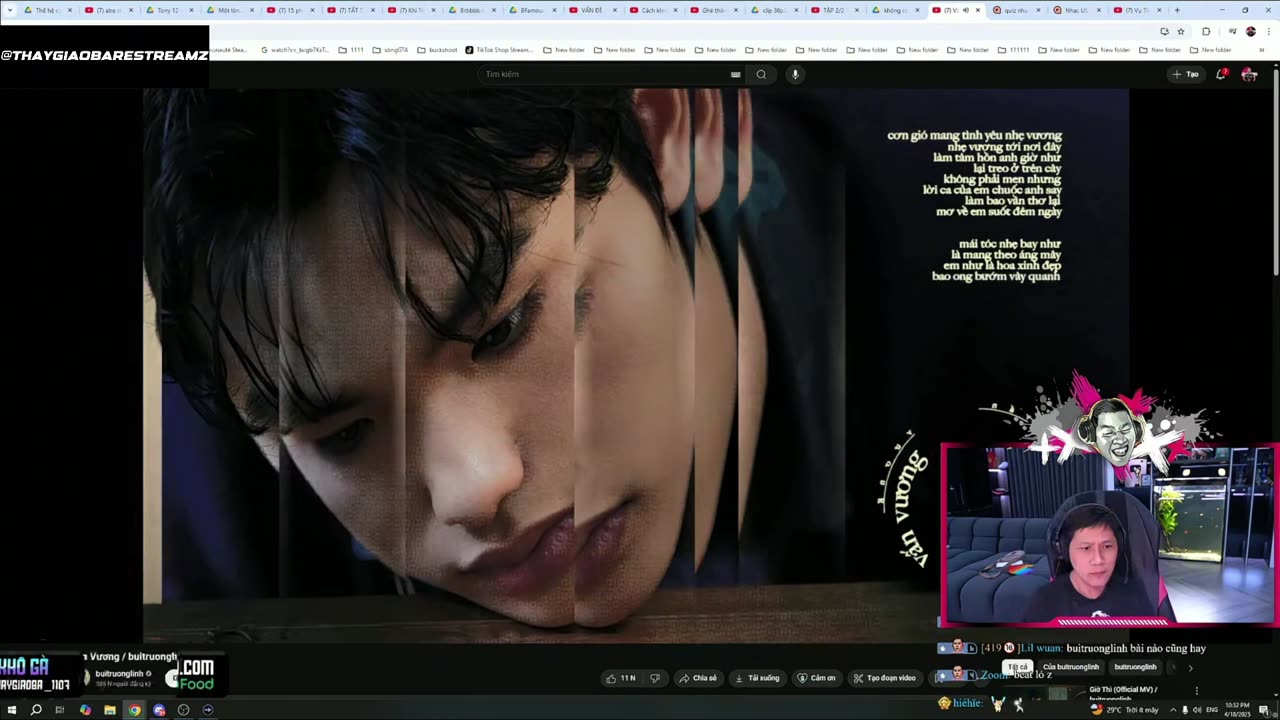The width and height of the screenshot is (1280, 720).
Task: Open the clock showing 10:32 PM
Action: tap(1239, 710)
